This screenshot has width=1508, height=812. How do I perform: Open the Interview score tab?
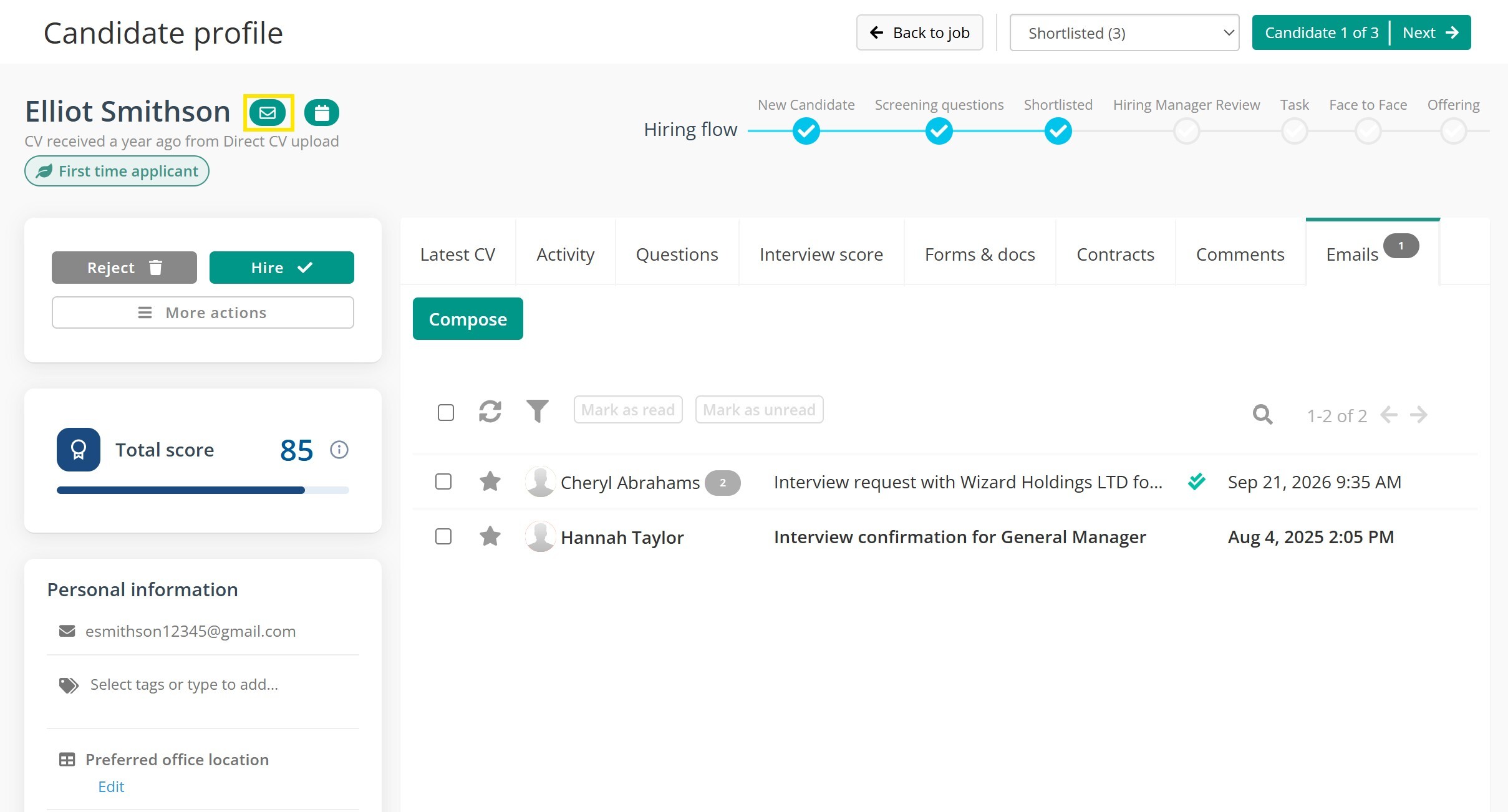click(x=821, y=254)
